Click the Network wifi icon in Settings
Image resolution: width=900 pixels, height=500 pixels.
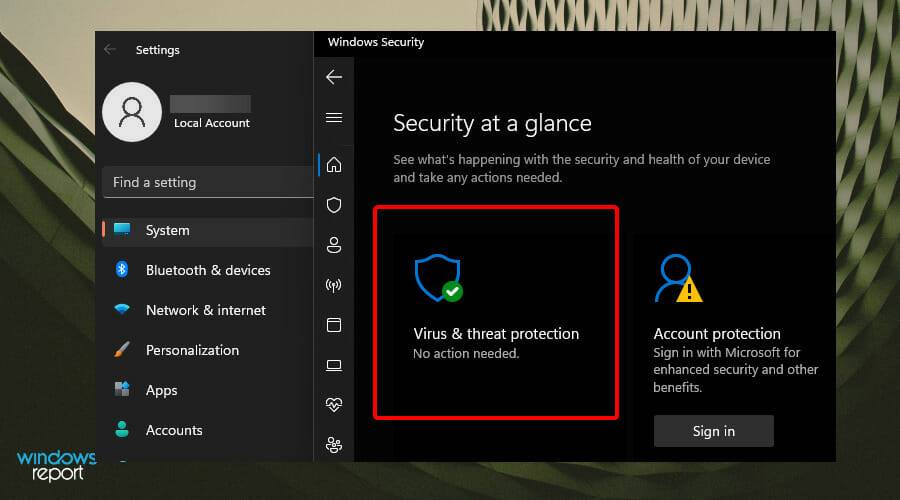point(122,309)
